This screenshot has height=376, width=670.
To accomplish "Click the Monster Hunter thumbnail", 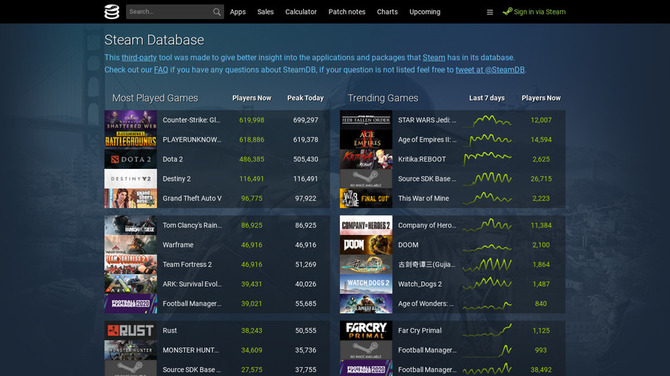I will point(131,350).
